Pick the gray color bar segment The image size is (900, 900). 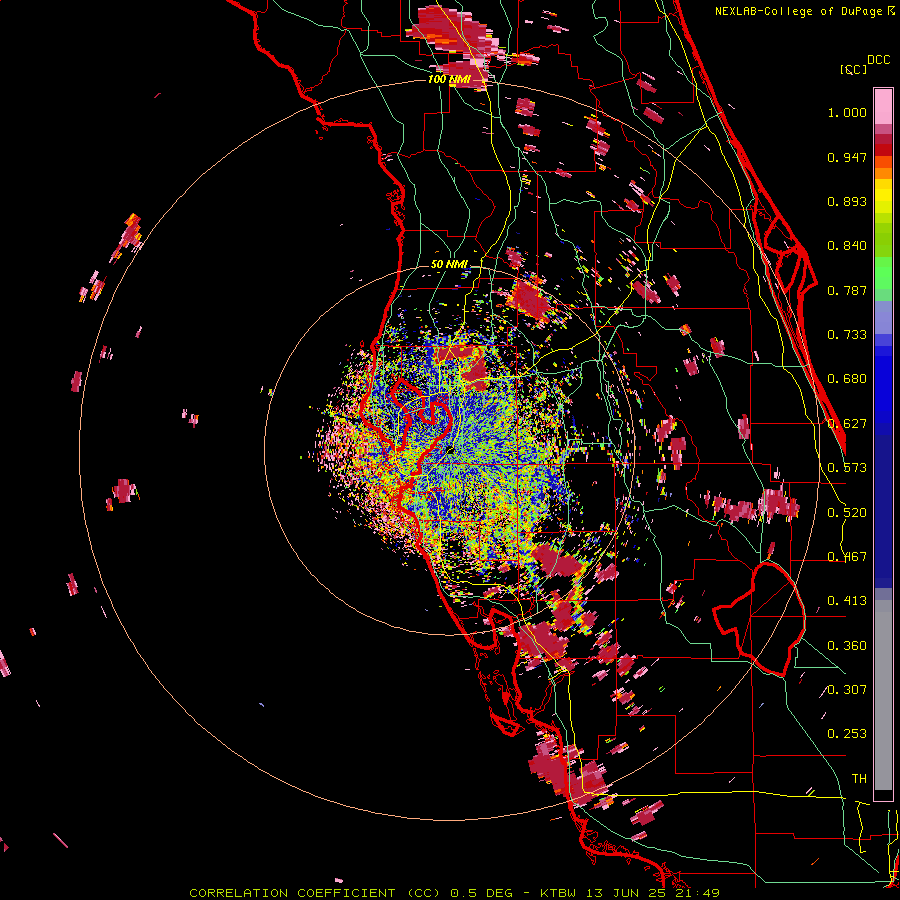[x=883, y=695]
